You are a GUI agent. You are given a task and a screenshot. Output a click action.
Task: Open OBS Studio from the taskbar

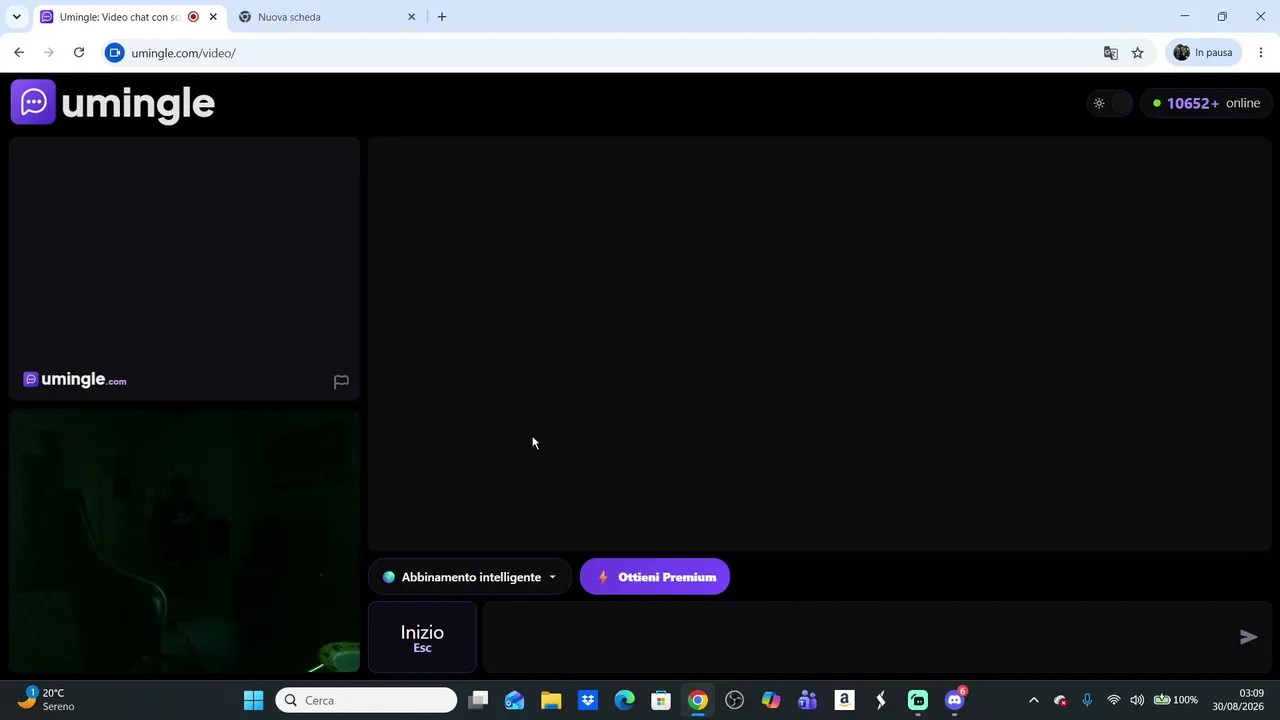(x=735, y=700)
